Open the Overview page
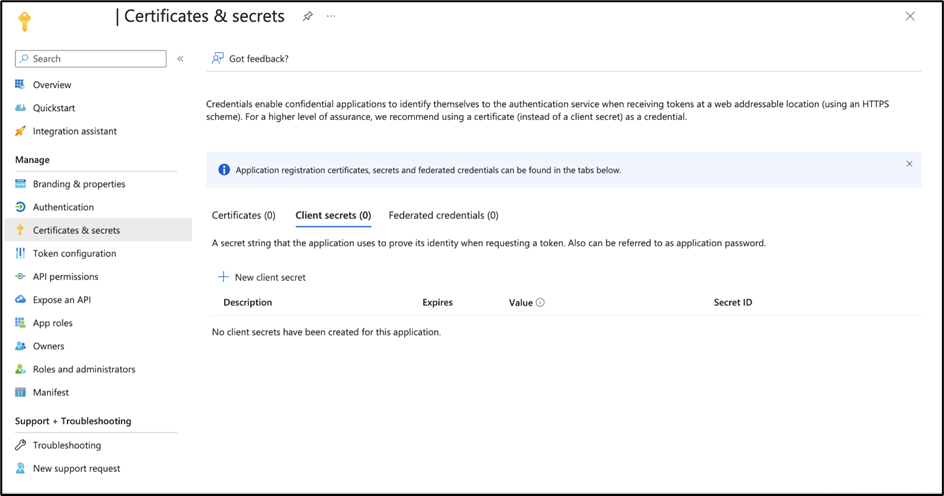 [52, 85]
